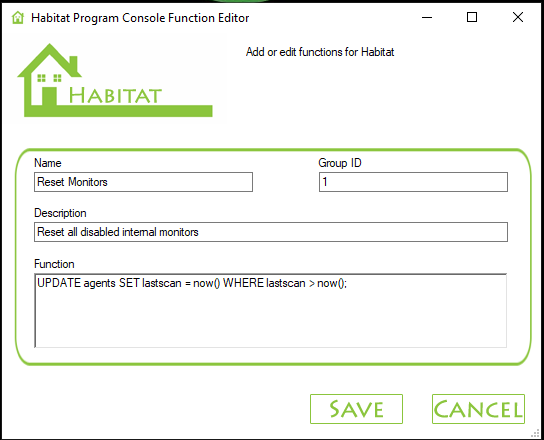
Task: Minimize the Function Editor window
Action: click(427, 17)
